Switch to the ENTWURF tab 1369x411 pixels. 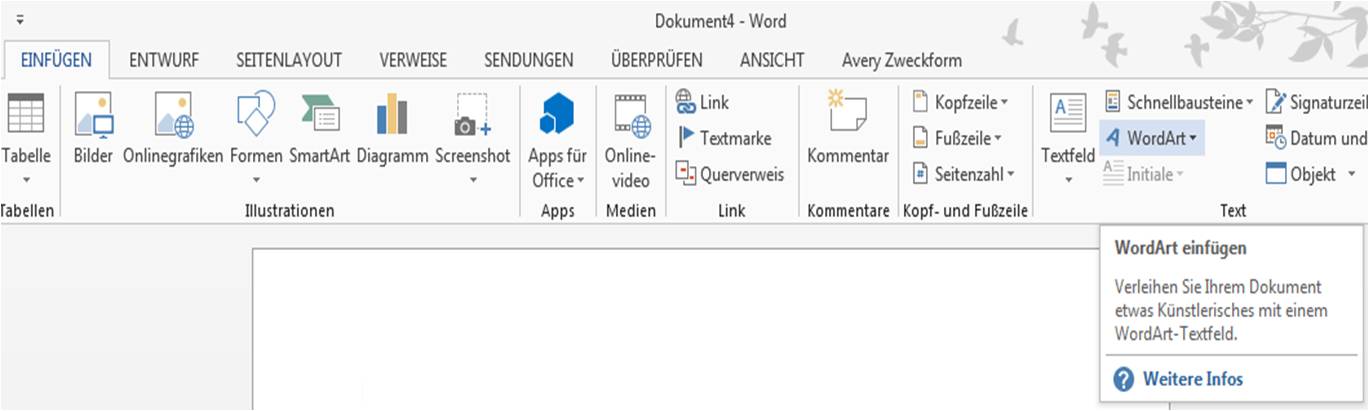coord(162,61)
